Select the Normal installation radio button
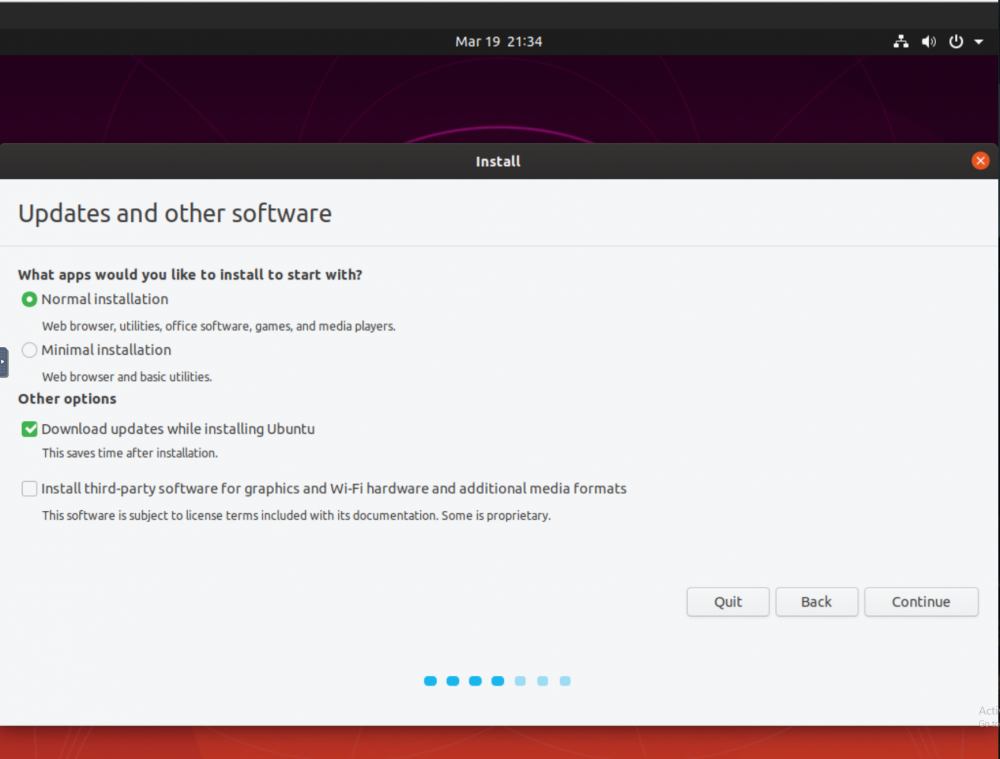Viewport: 1000px width, 759px height. (29, 299)
